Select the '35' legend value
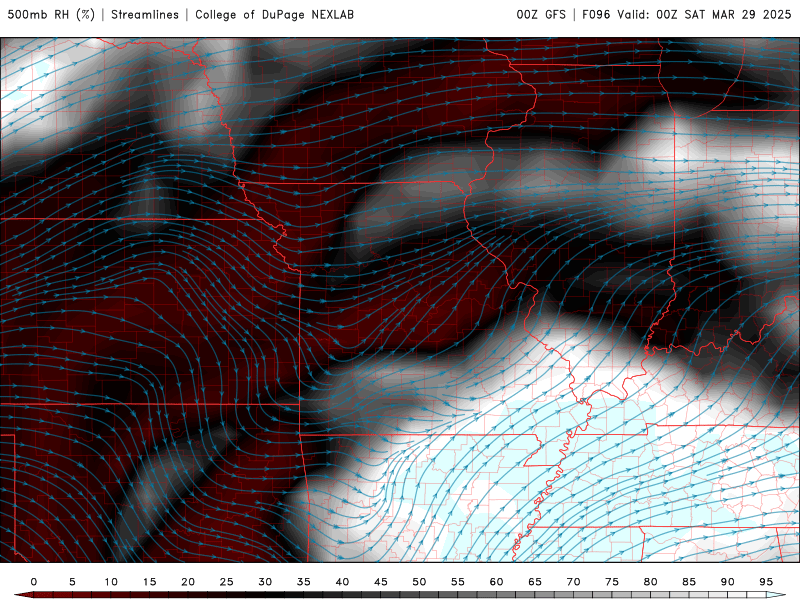Image resolution: width=800 pixels, height=600 pixels. pos(304,582)
